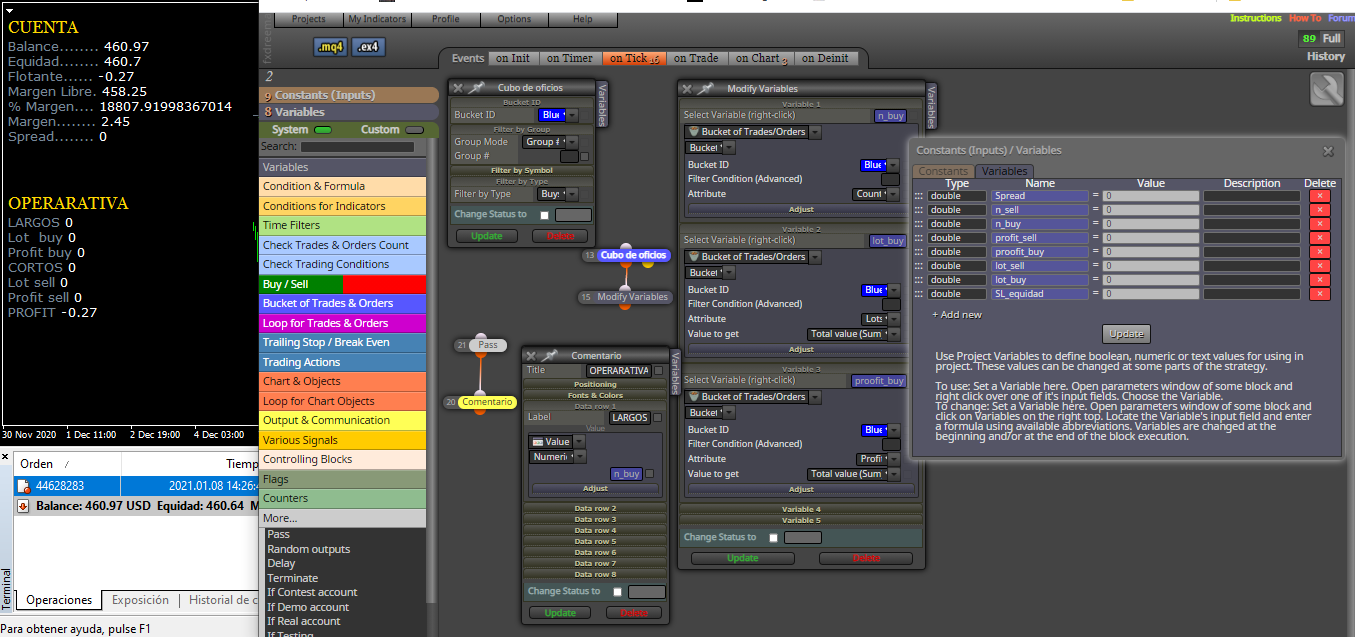
Task: Expand the Data row 2 section
Action: [x=595, y=509]
